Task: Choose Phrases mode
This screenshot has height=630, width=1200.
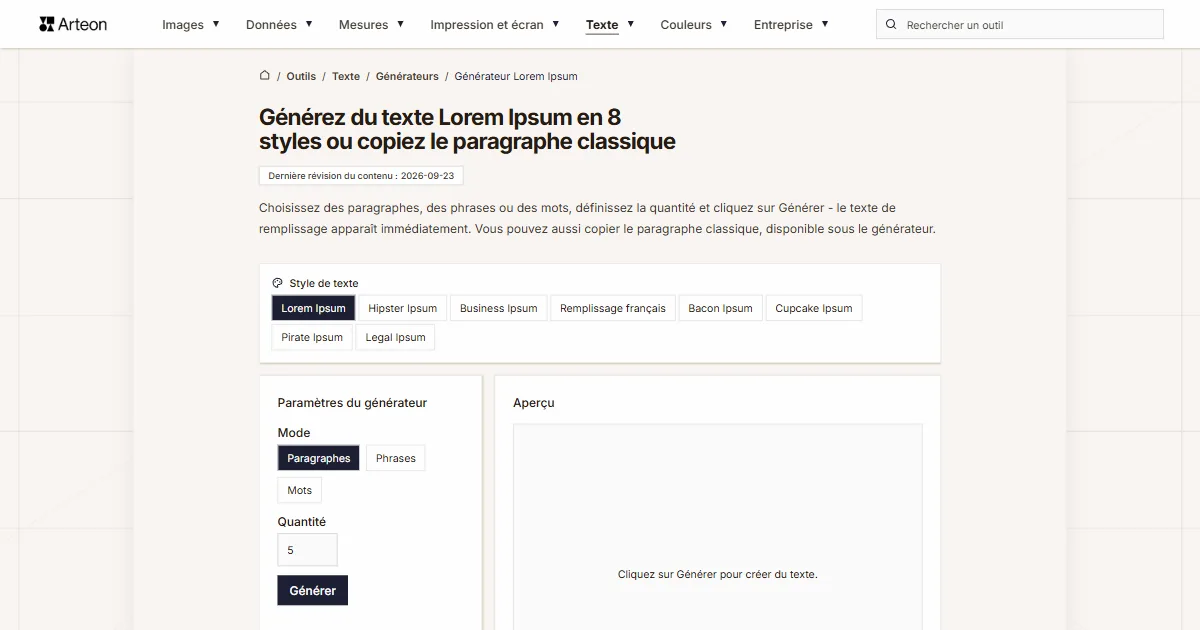Action: point(396,458)
